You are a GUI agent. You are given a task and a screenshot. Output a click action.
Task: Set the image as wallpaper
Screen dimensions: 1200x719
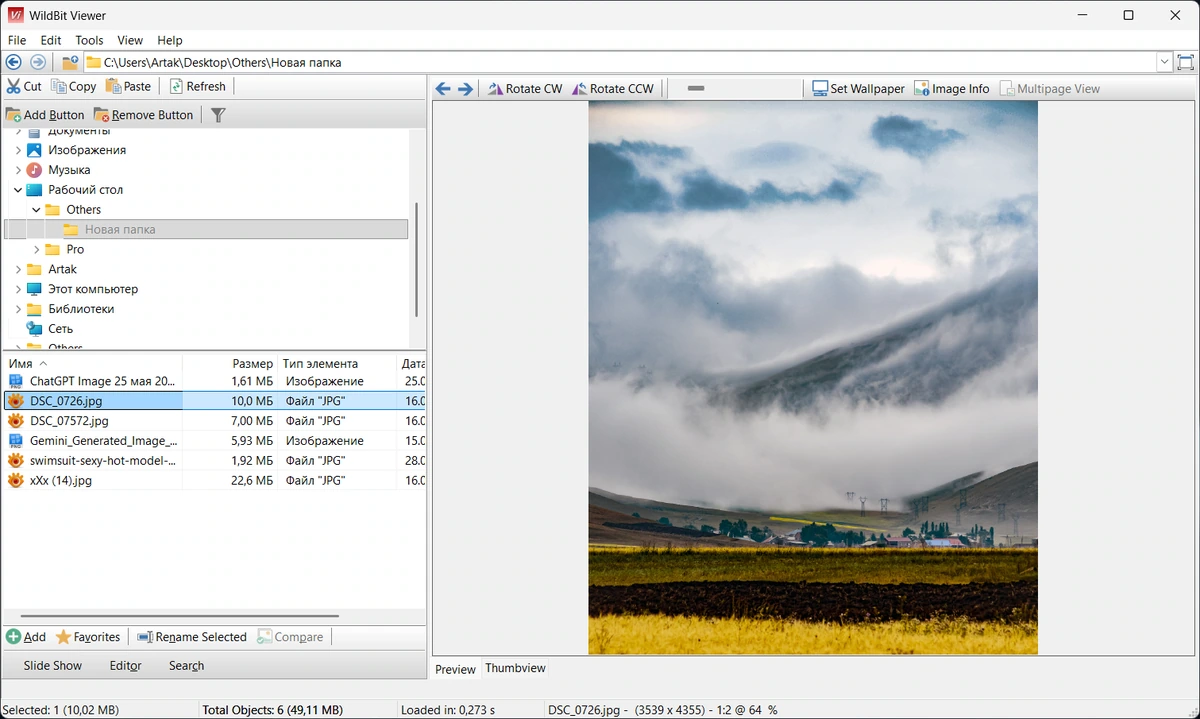[x=858, y=89]
